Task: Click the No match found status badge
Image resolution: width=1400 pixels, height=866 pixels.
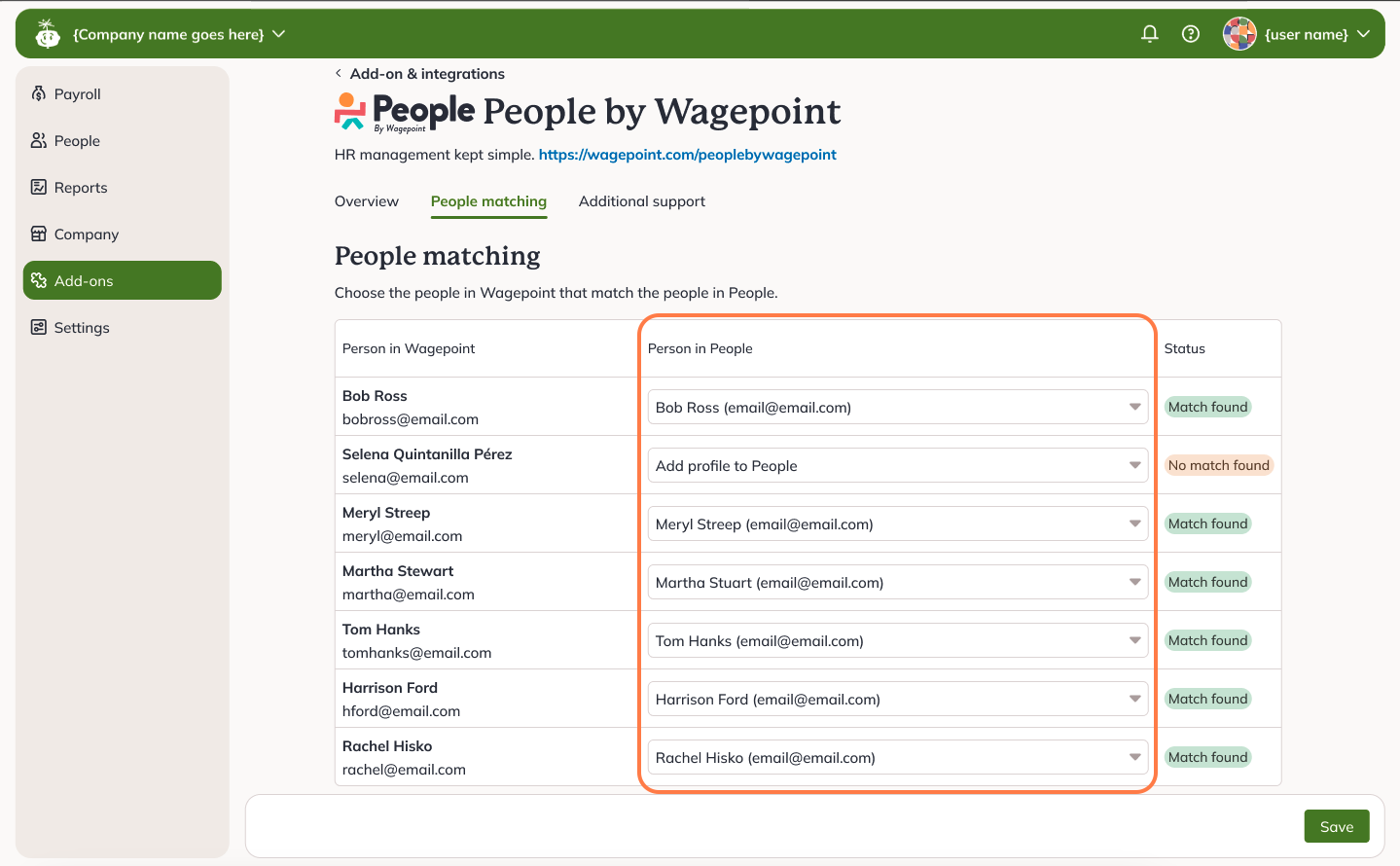Action: tap(1219, 465)
